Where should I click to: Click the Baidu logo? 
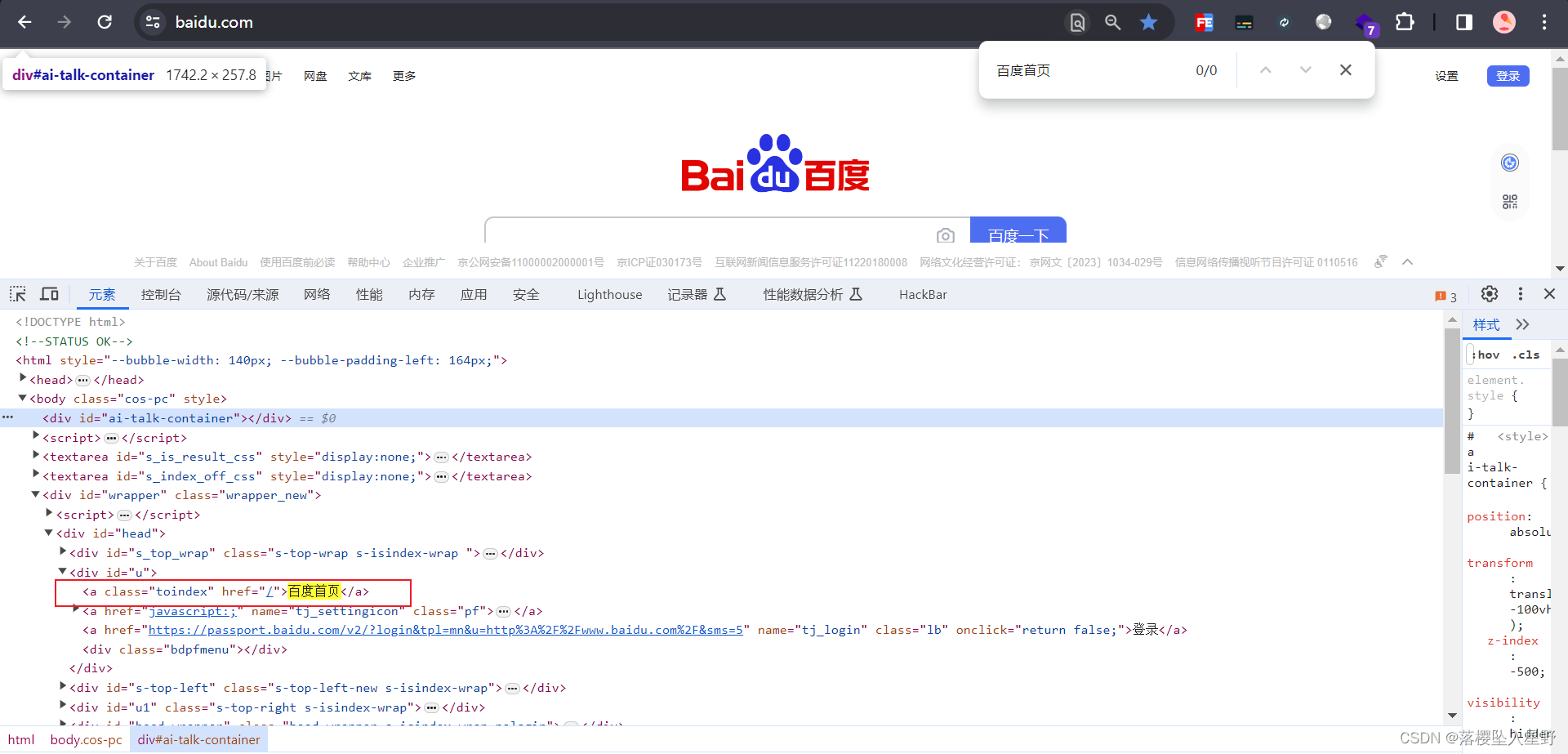[775, 164]
